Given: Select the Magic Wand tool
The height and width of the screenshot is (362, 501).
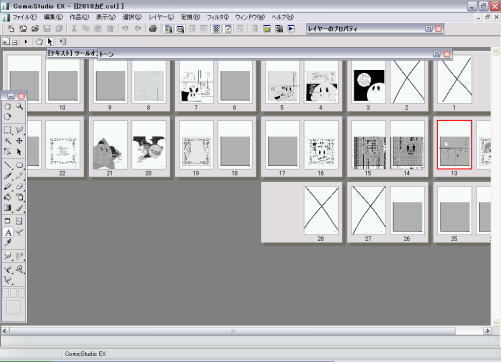Looking at the screenshot, I should click(x=8, y=141).
